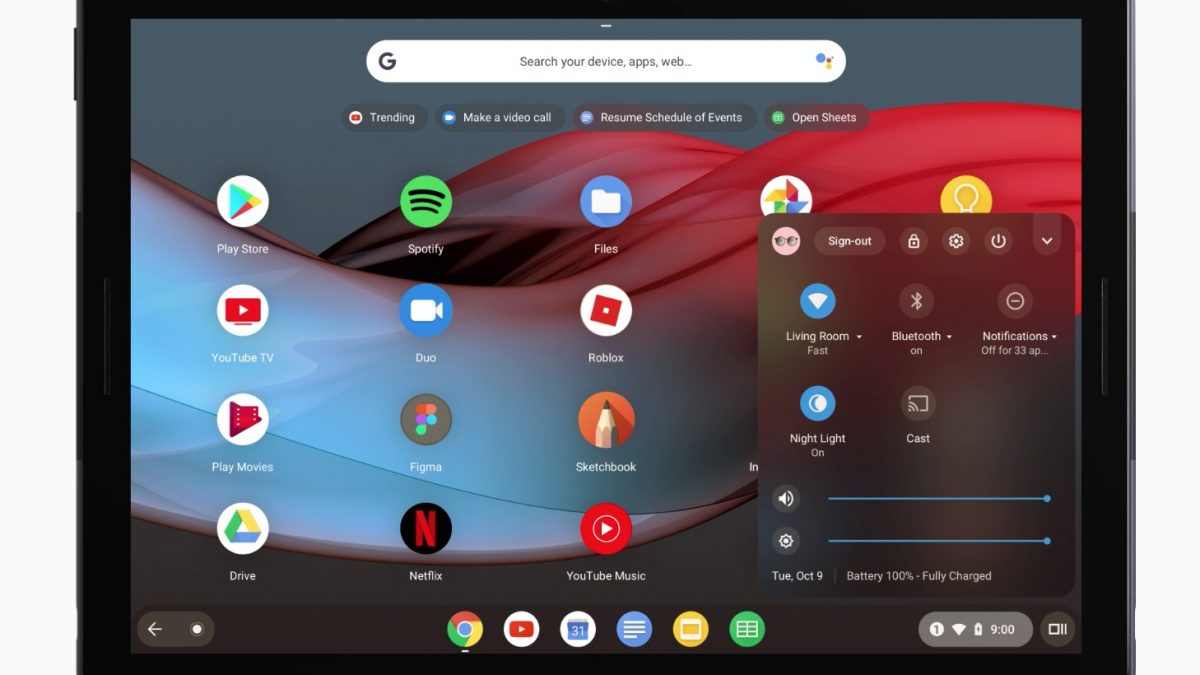Click the Sign-out button
Viewport: 1200px width, 675px height.
[x=849, y=241]
